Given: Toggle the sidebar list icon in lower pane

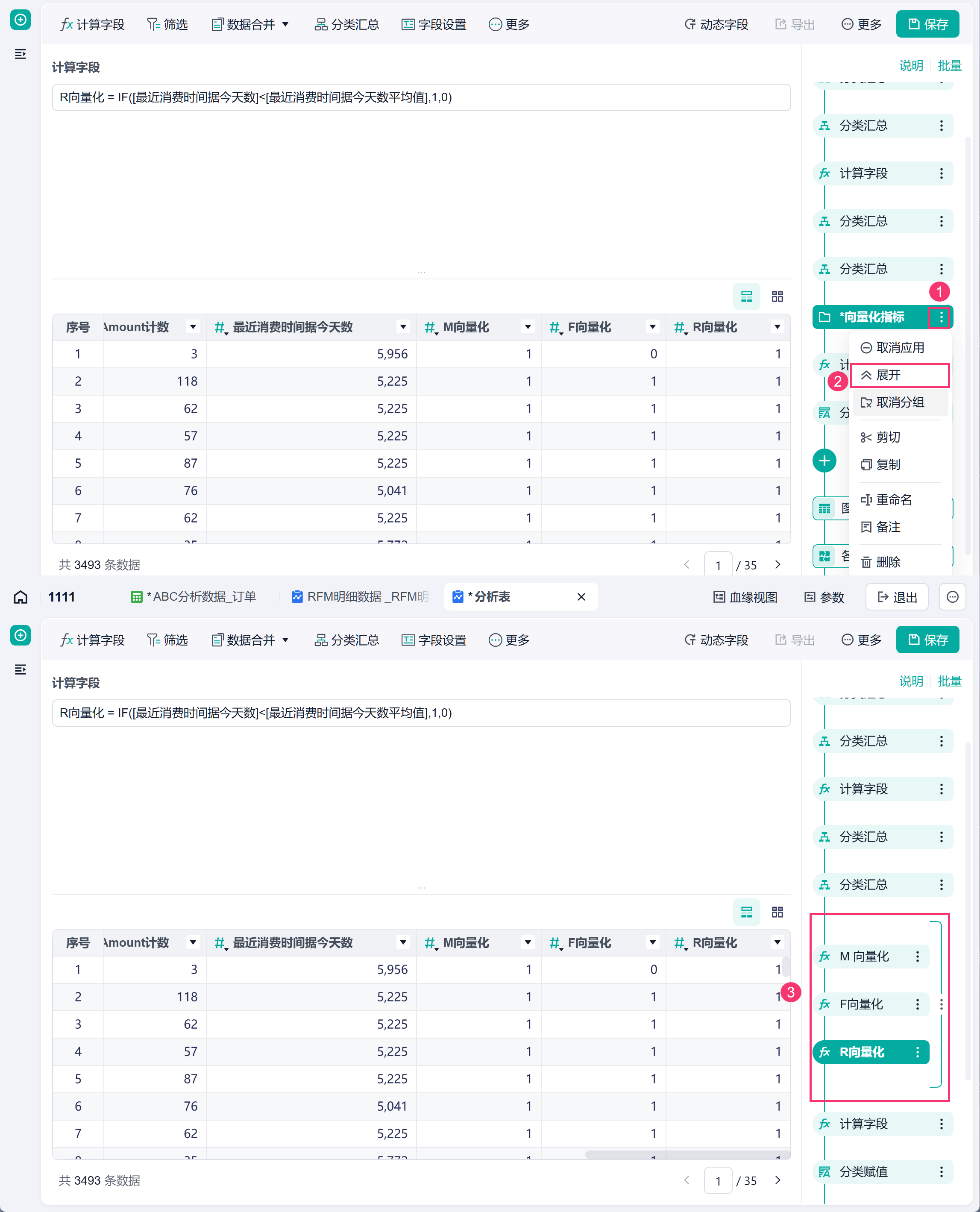Looking at the screenshot, I should click(21, 669).
